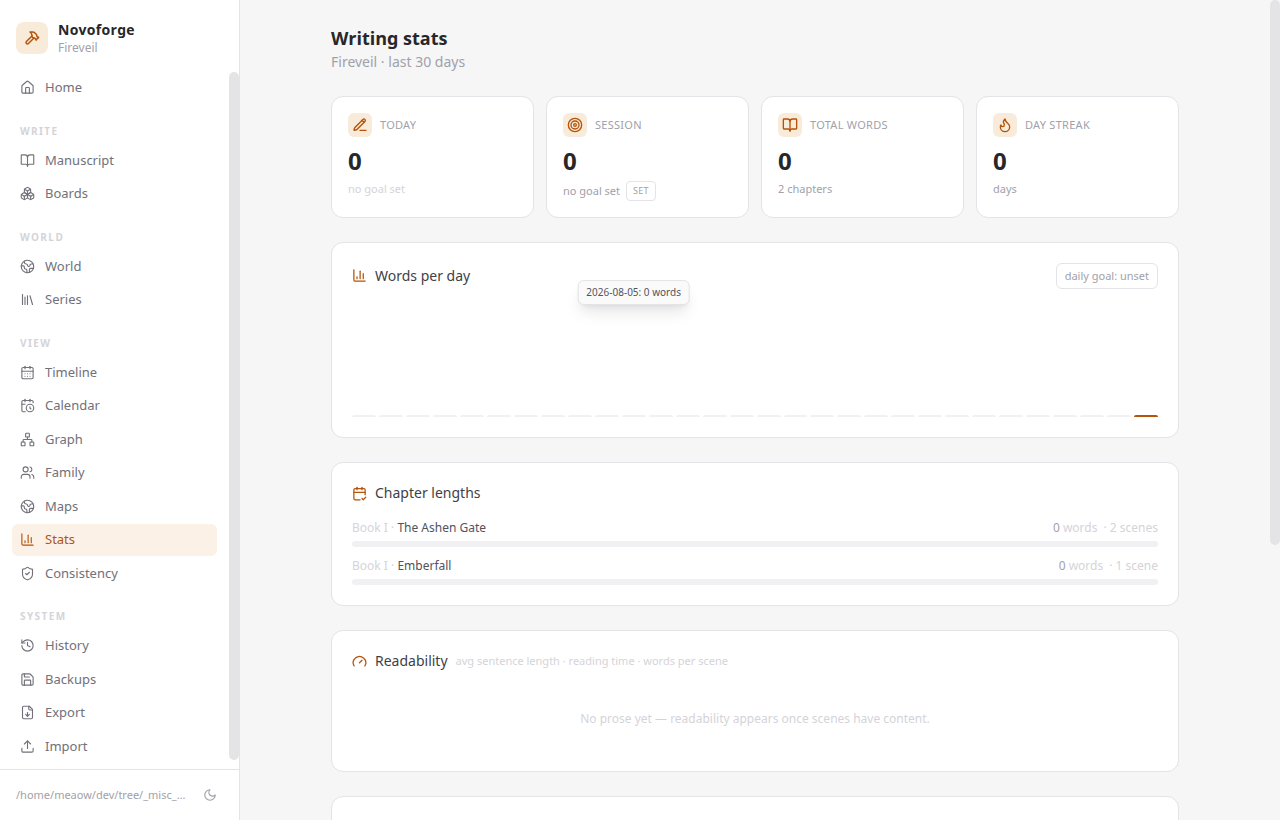
Task: Go to the Home page label
Action: 63,87
